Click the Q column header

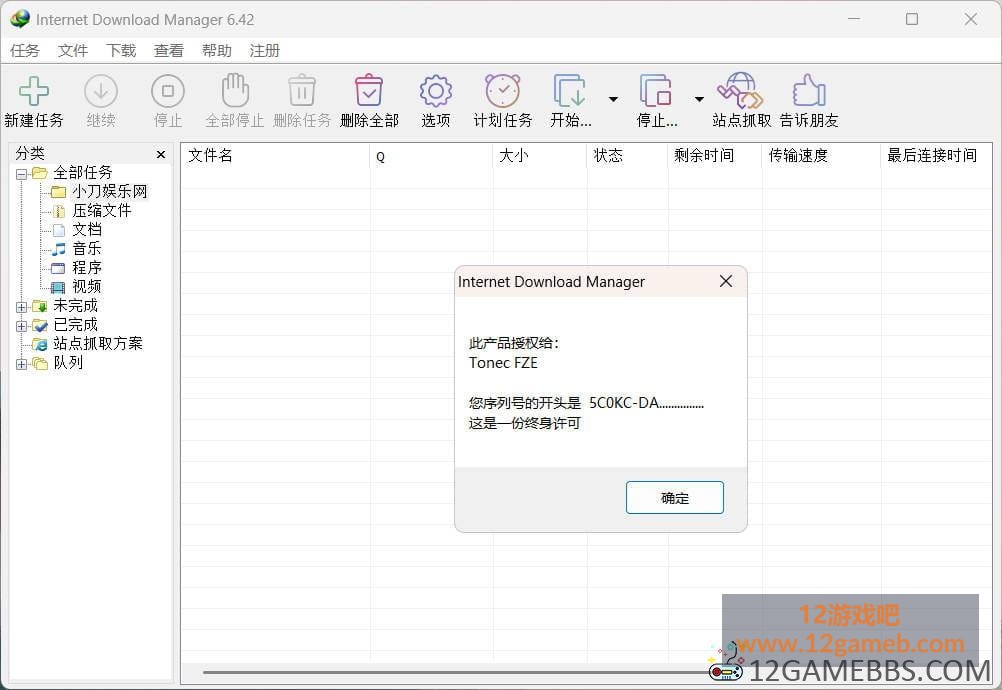point(431,155)
